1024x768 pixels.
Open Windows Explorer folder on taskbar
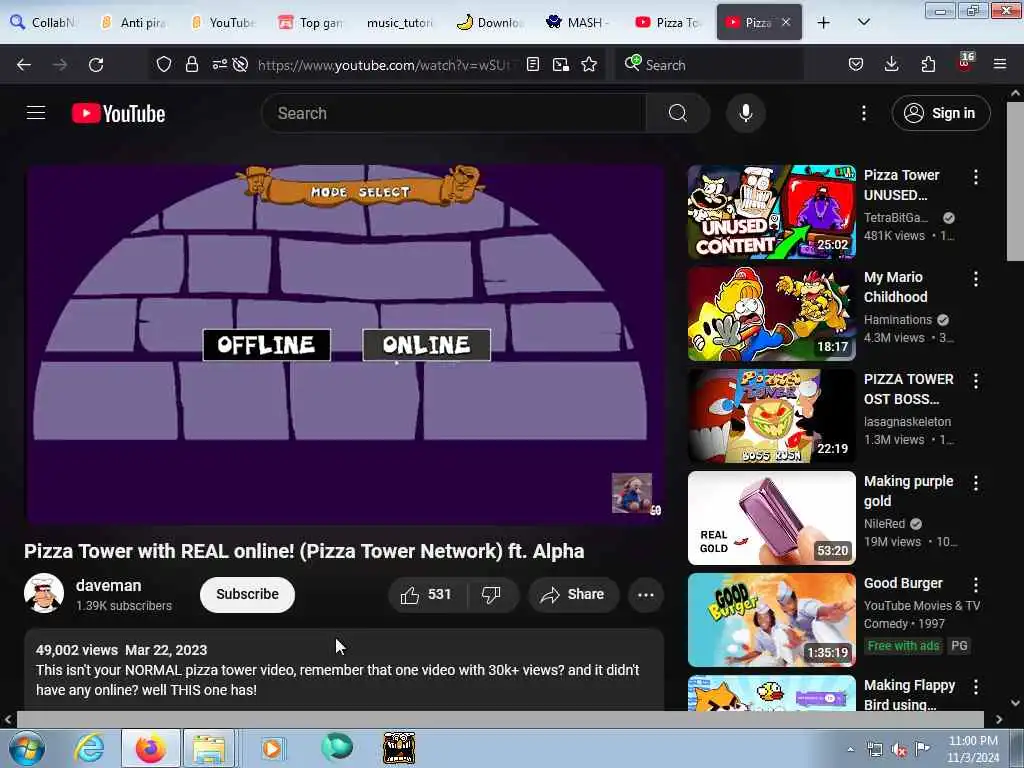point(209,748)
